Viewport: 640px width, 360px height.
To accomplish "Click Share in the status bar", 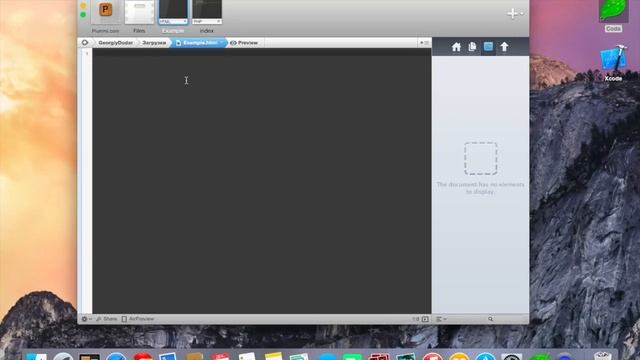I will point(107,319).
